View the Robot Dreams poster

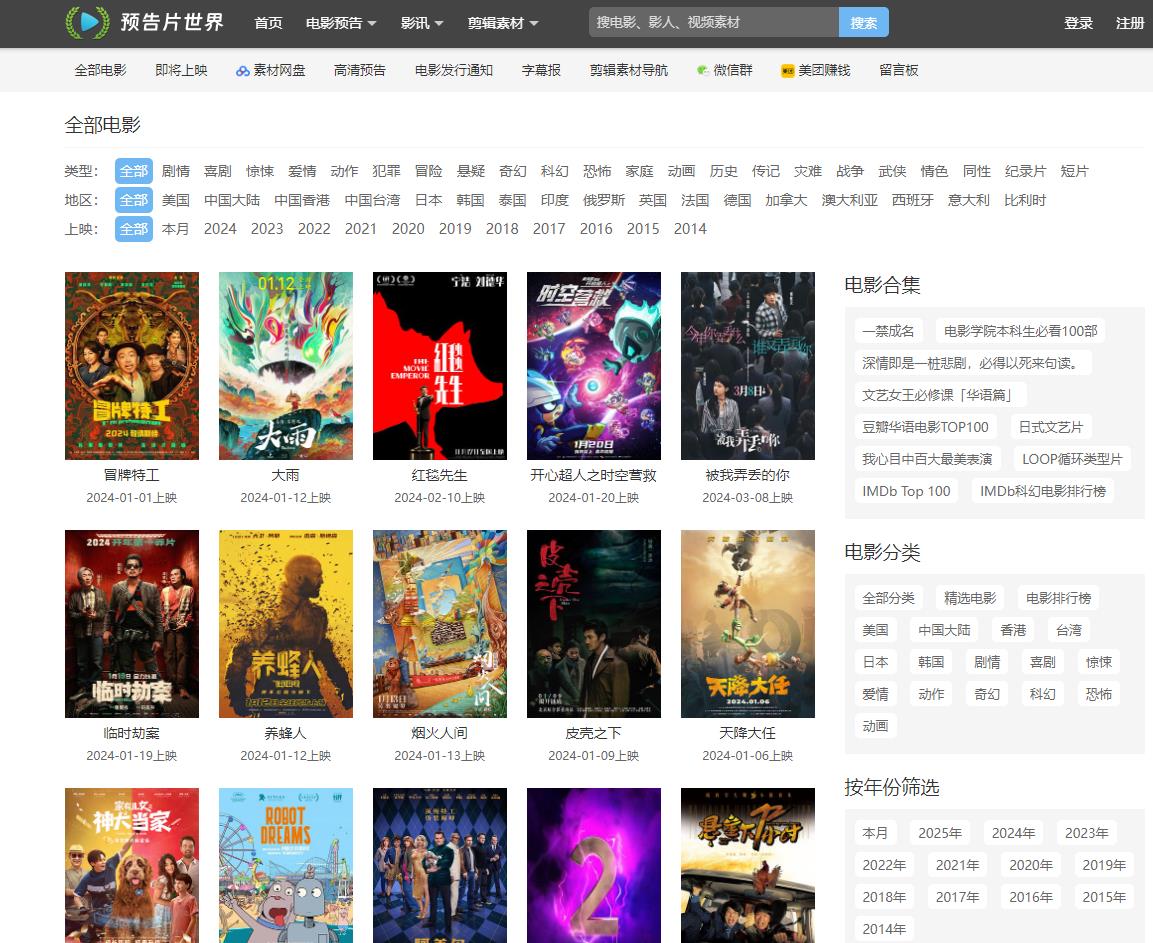tap(286, 865)
